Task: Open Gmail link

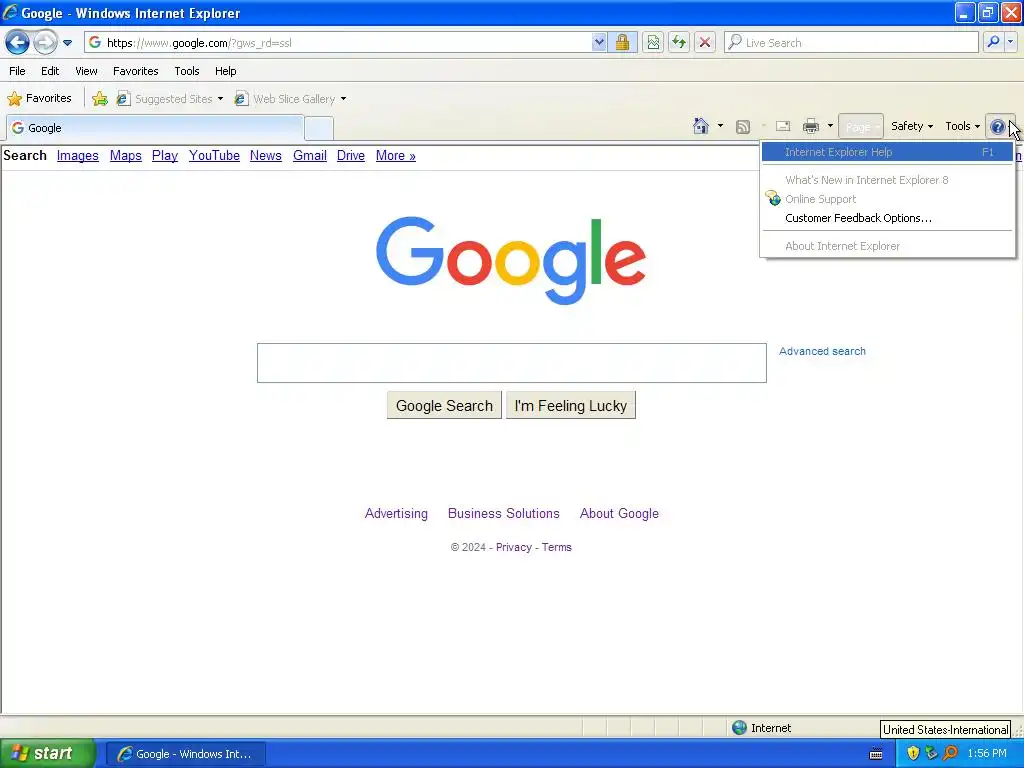Action: click(x=310, y=155)
